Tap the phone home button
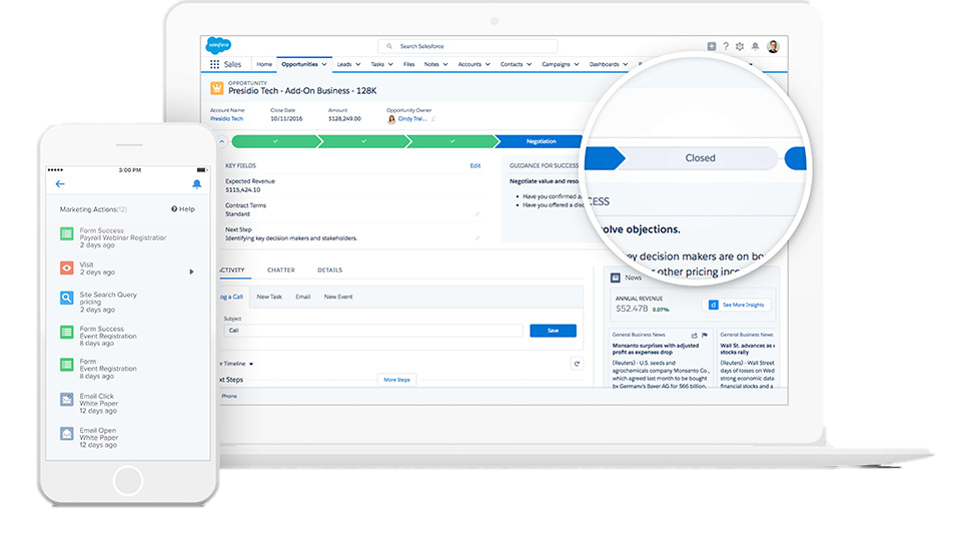953x540 pixels. (x=128, y=481)
